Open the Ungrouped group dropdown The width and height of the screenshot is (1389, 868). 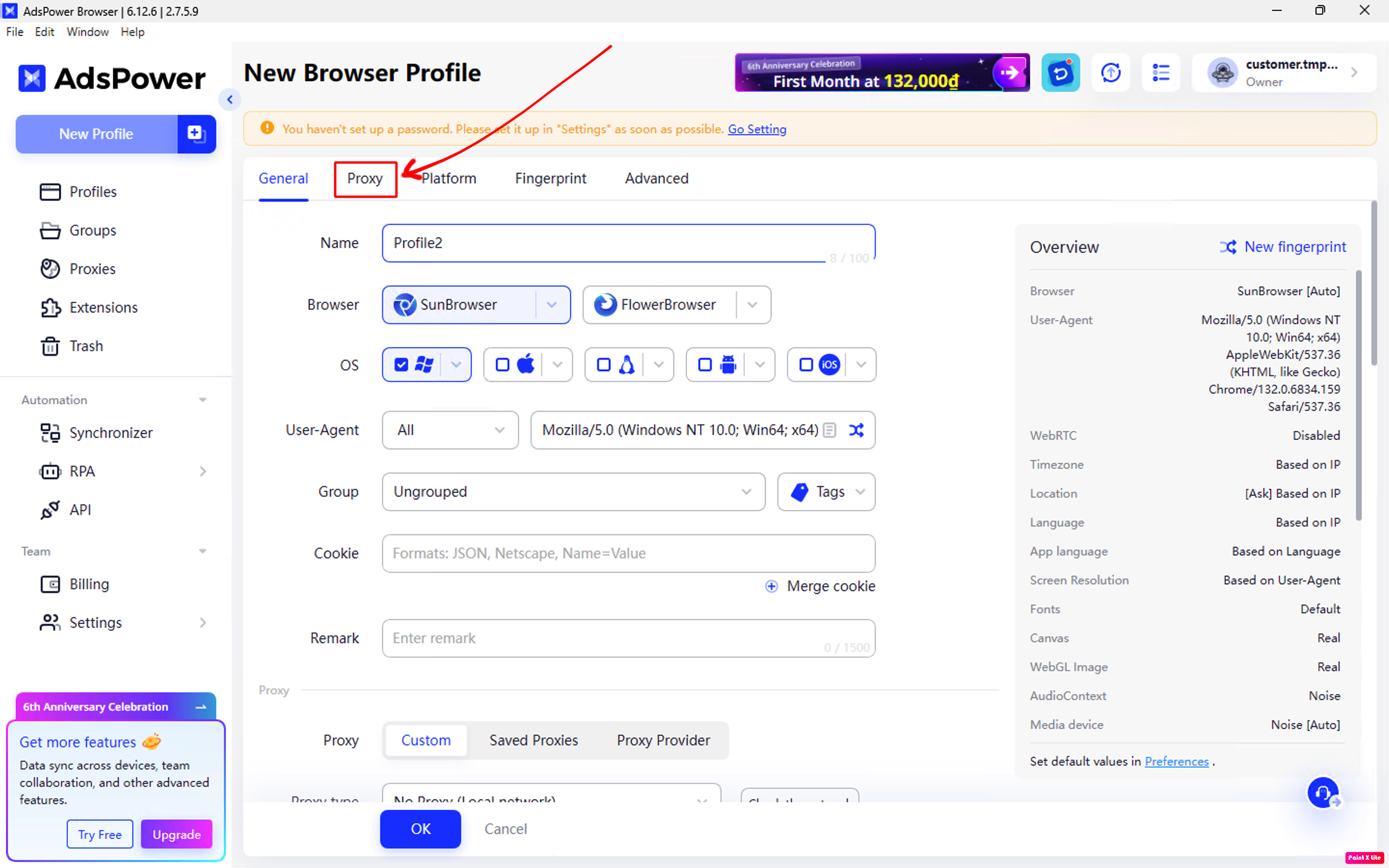(x=574, y=492)
